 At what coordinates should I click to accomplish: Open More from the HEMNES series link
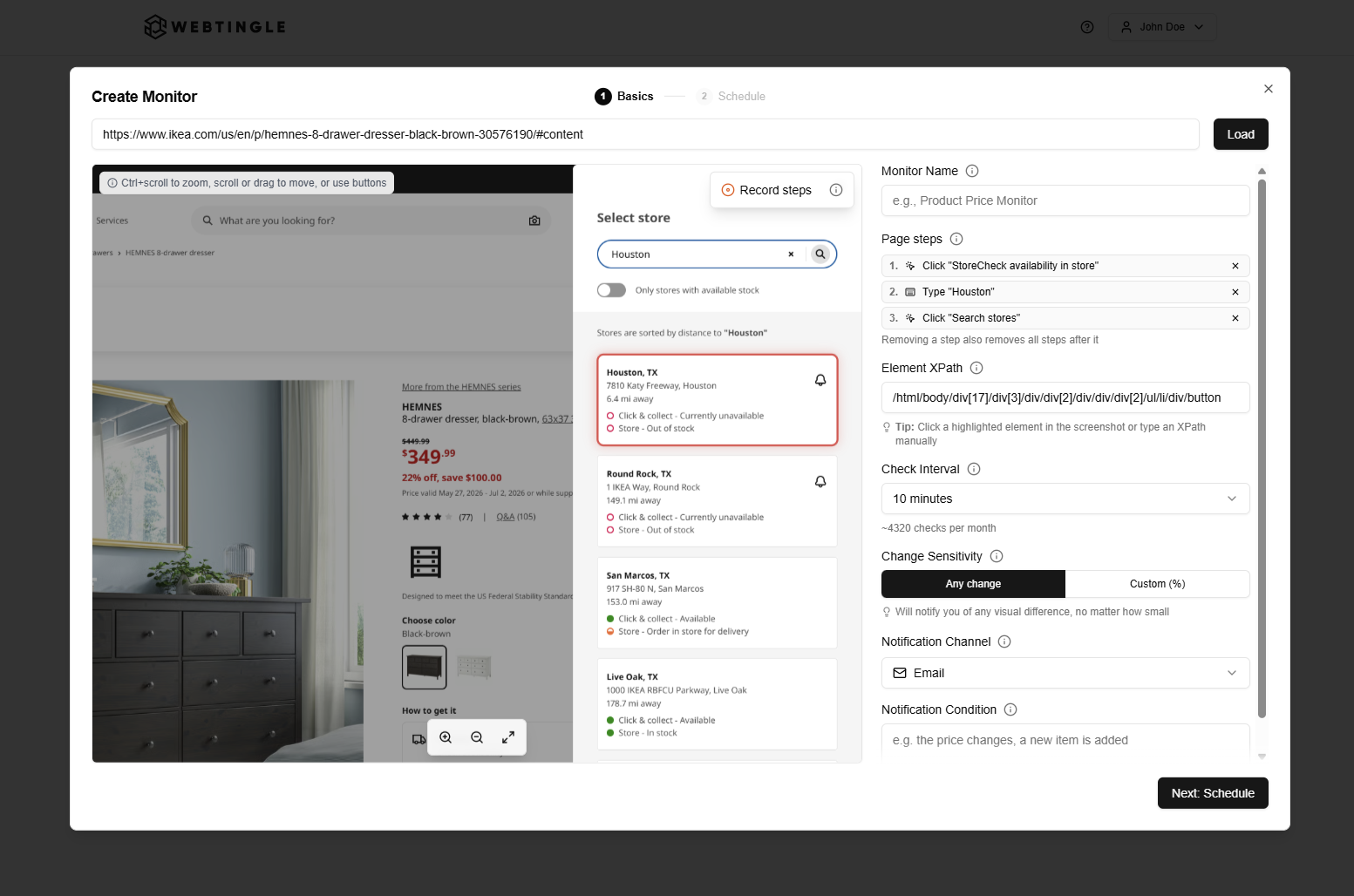click(461, 387)
